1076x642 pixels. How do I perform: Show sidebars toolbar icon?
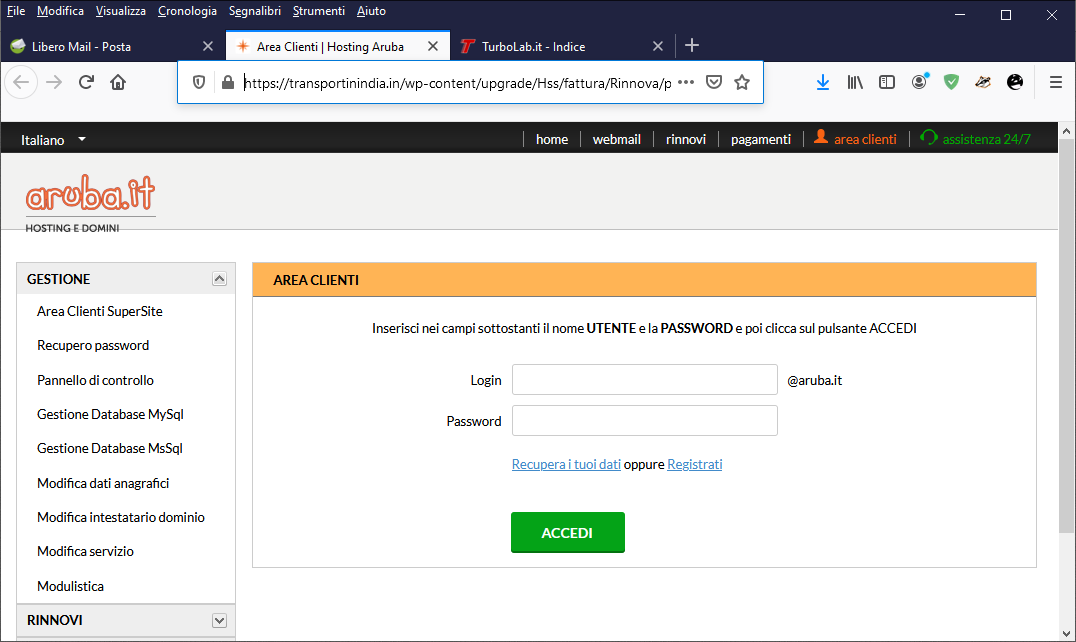click(x=887, y=82)
